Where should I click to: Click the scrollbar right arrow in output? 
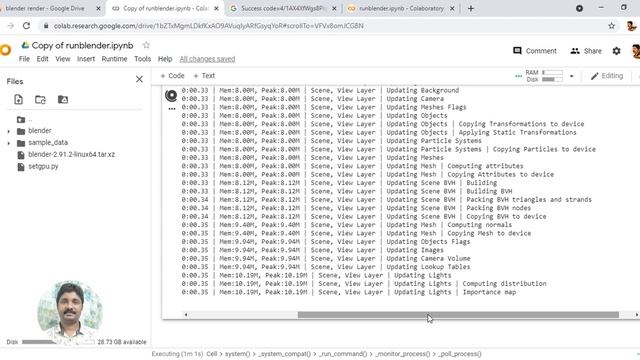point(636,315)
